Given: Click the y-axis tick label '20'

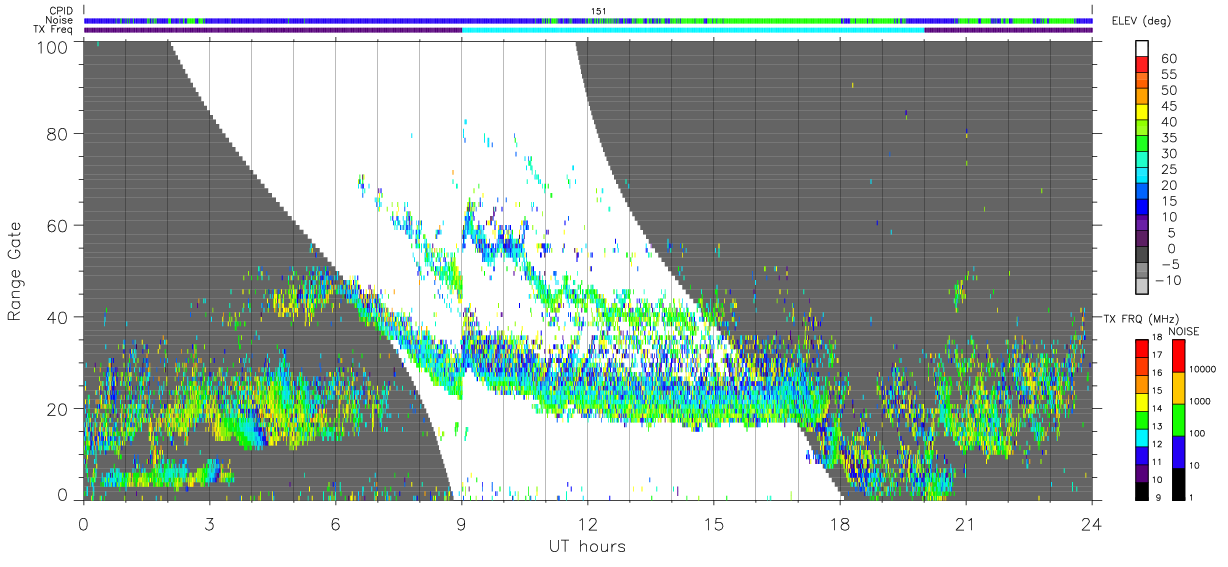Looking at the screenshot, I should (x=58, y=409).
